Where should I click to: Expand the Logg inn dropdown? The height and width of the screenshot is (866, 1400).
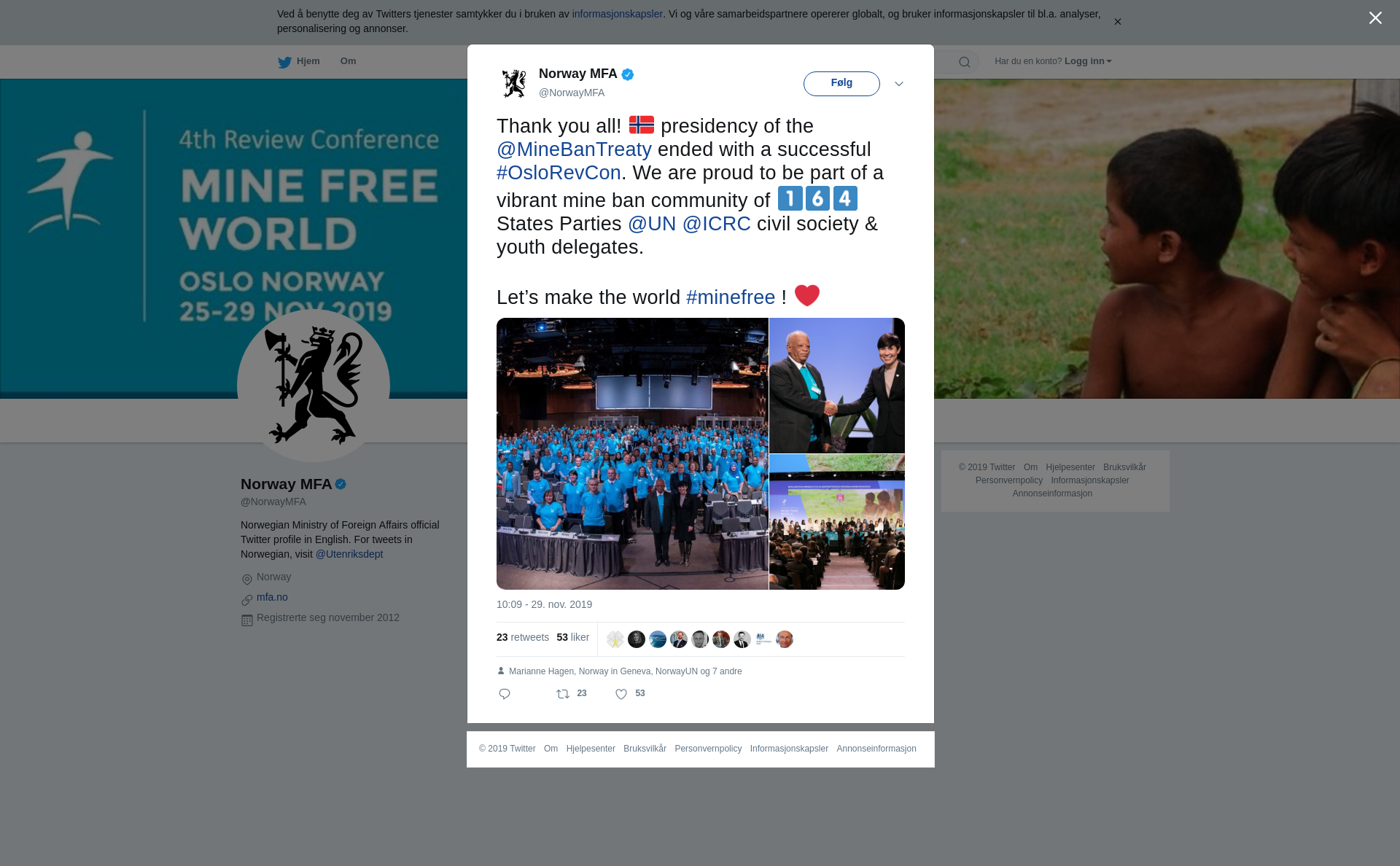[x=1087, y=61]
